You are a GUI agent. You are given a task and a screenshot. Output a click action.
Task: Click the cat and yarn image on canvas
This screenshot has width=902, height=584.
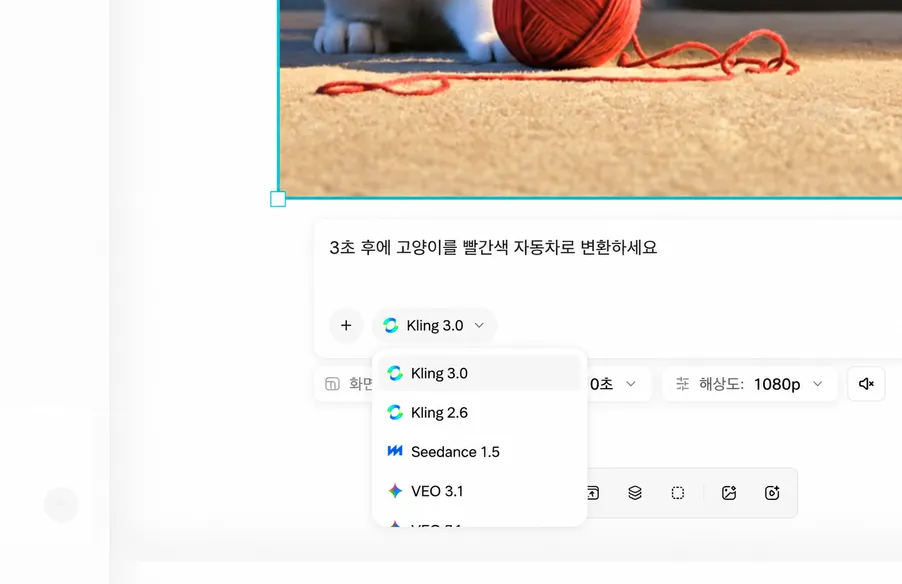pos(590,98)
